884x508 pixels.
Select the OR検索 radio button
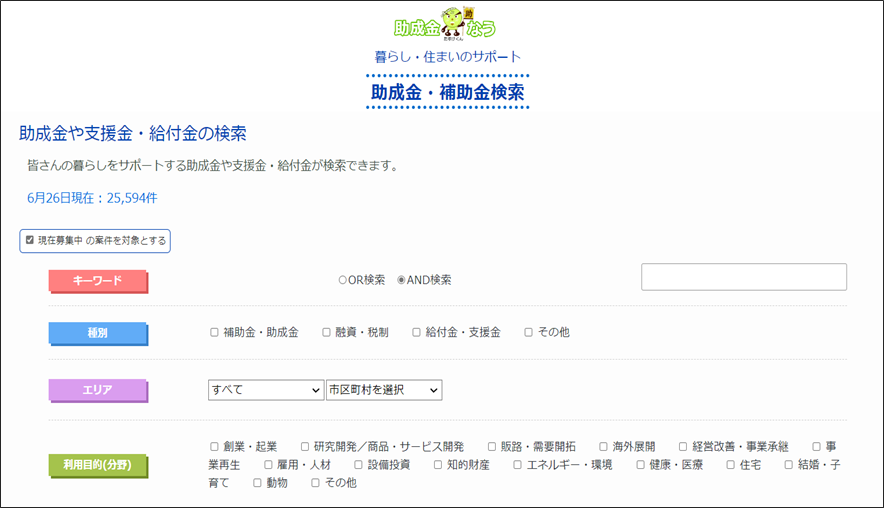click(343, 280)
